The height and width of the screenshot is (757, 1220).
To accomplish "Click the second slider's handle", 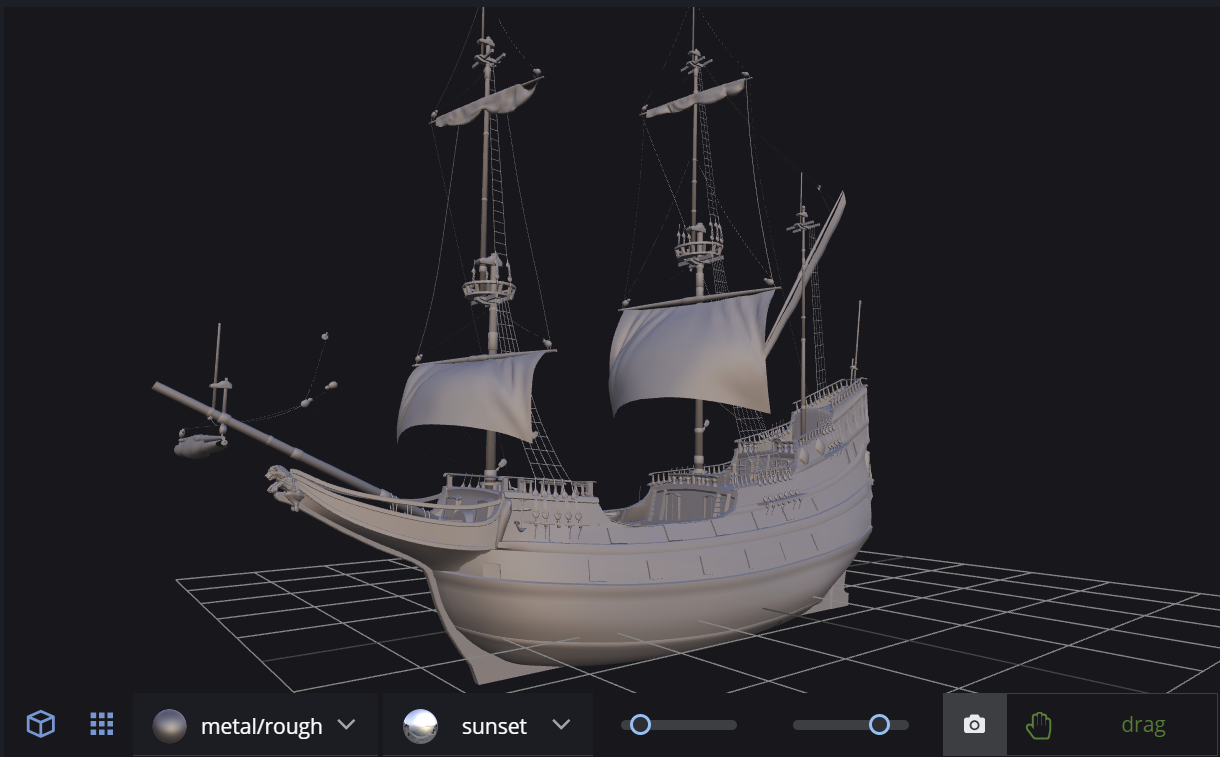I will pos(879,725).
